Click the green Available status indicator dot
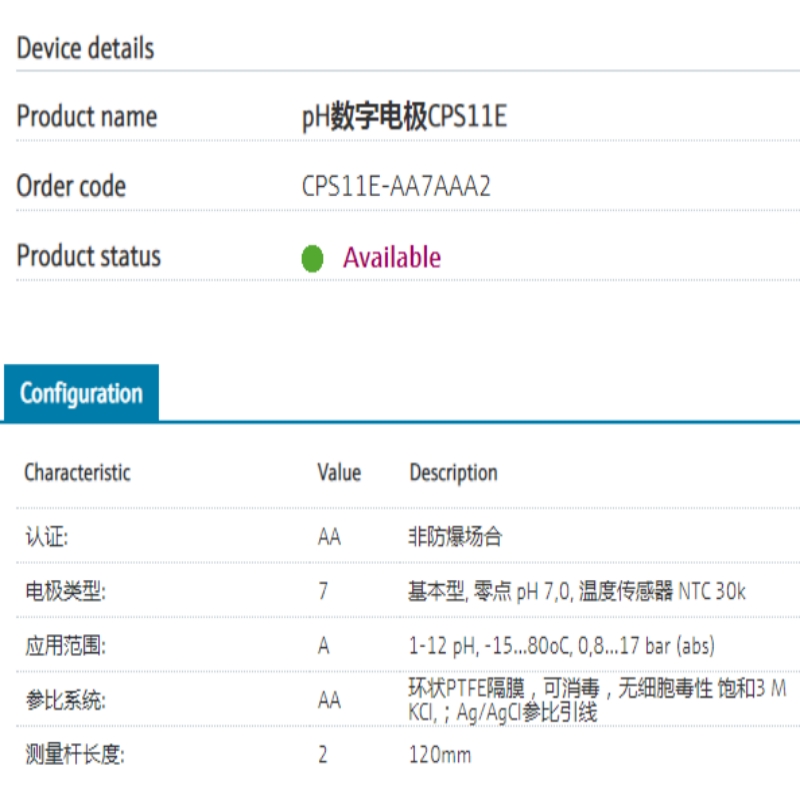Image resolution: width=800 pixels, height=800 pixels. [x=312, y=259]
